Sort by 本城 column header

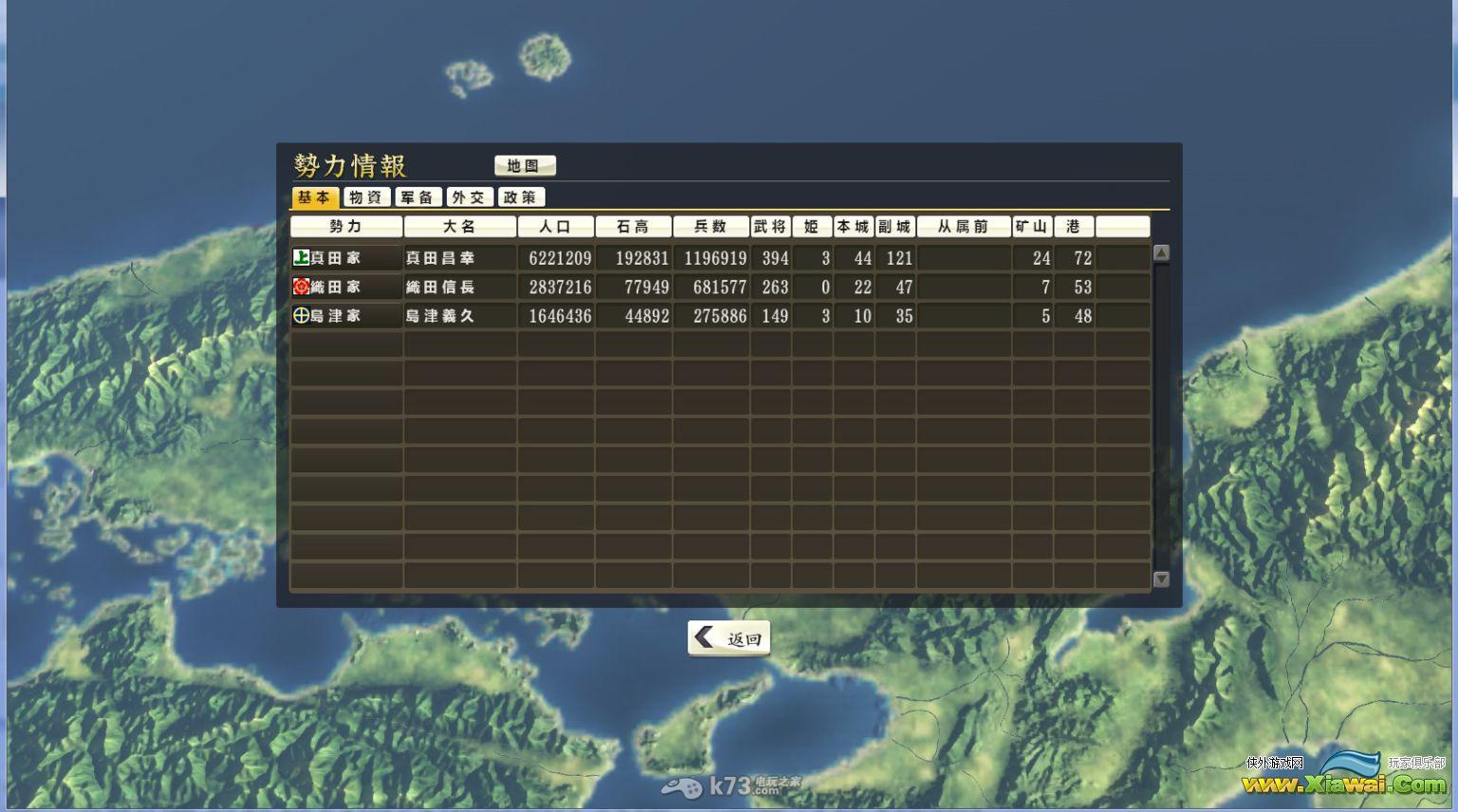coord(854,227)
